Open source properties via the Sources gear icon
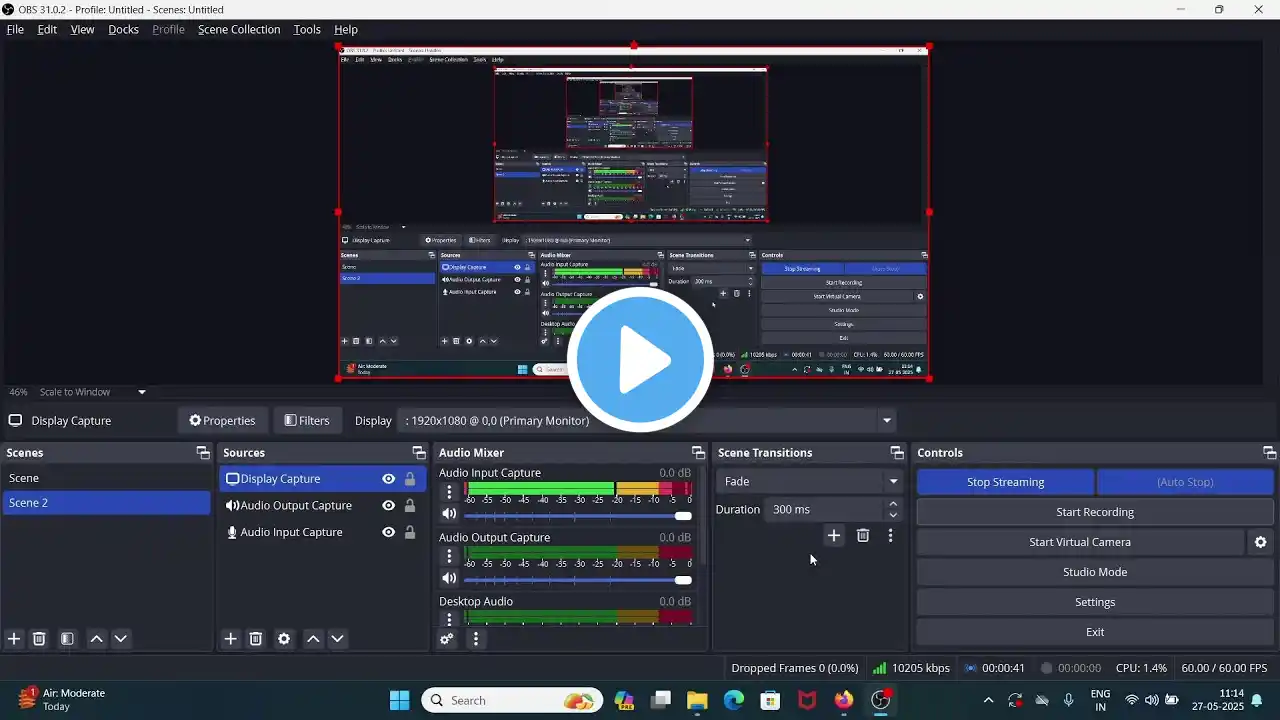The width and height of the screenshot is (1280, 720). pos(284,639)
